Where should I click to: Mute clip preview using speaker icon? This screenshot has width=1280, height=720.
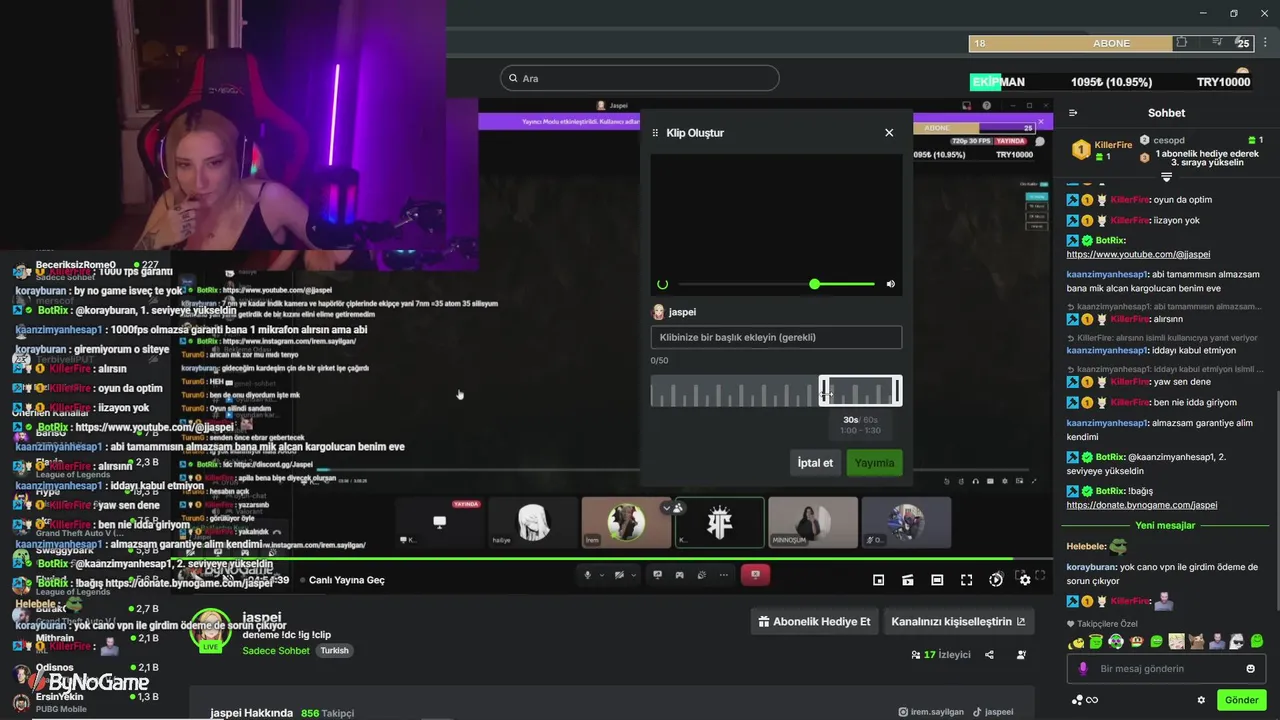(x=890, y=284)
